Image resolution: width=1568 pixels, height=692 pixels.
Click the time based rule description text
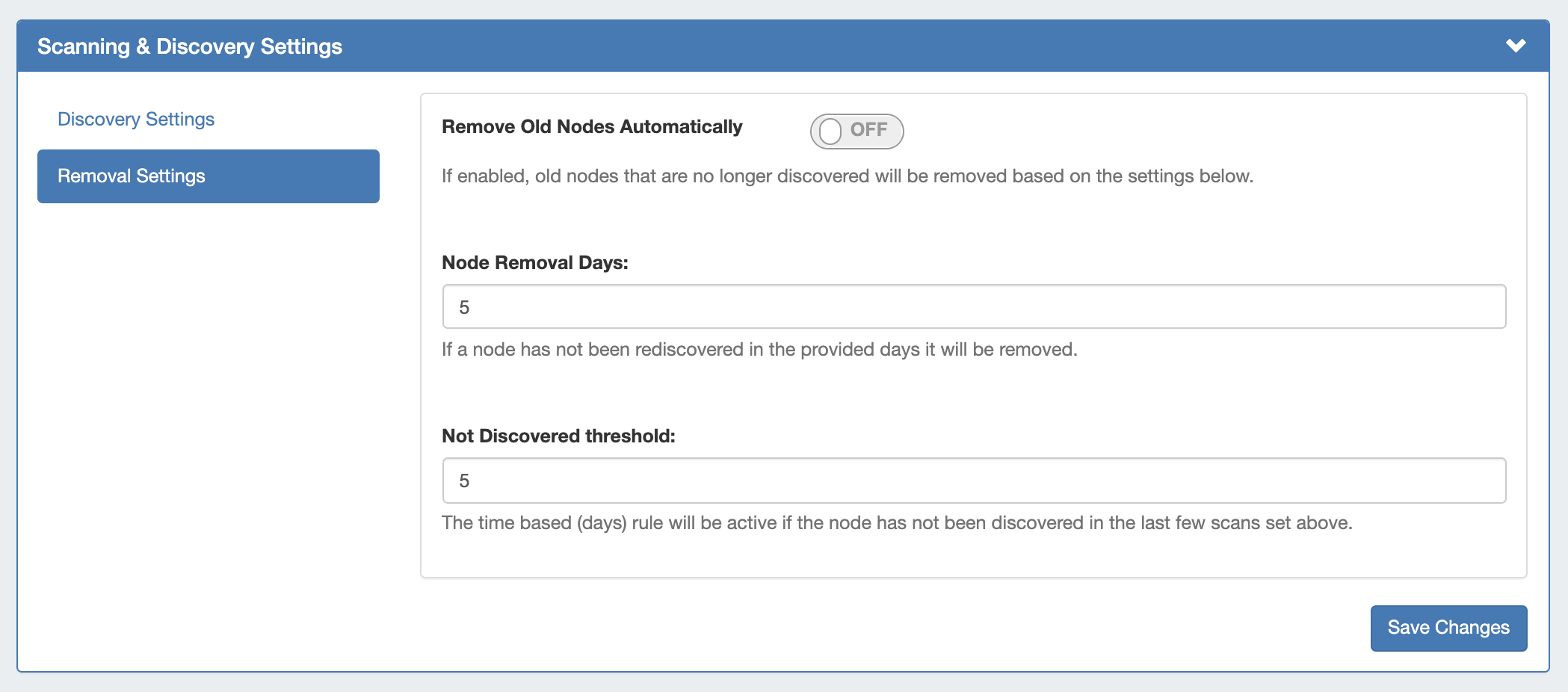tap(896, 523)
